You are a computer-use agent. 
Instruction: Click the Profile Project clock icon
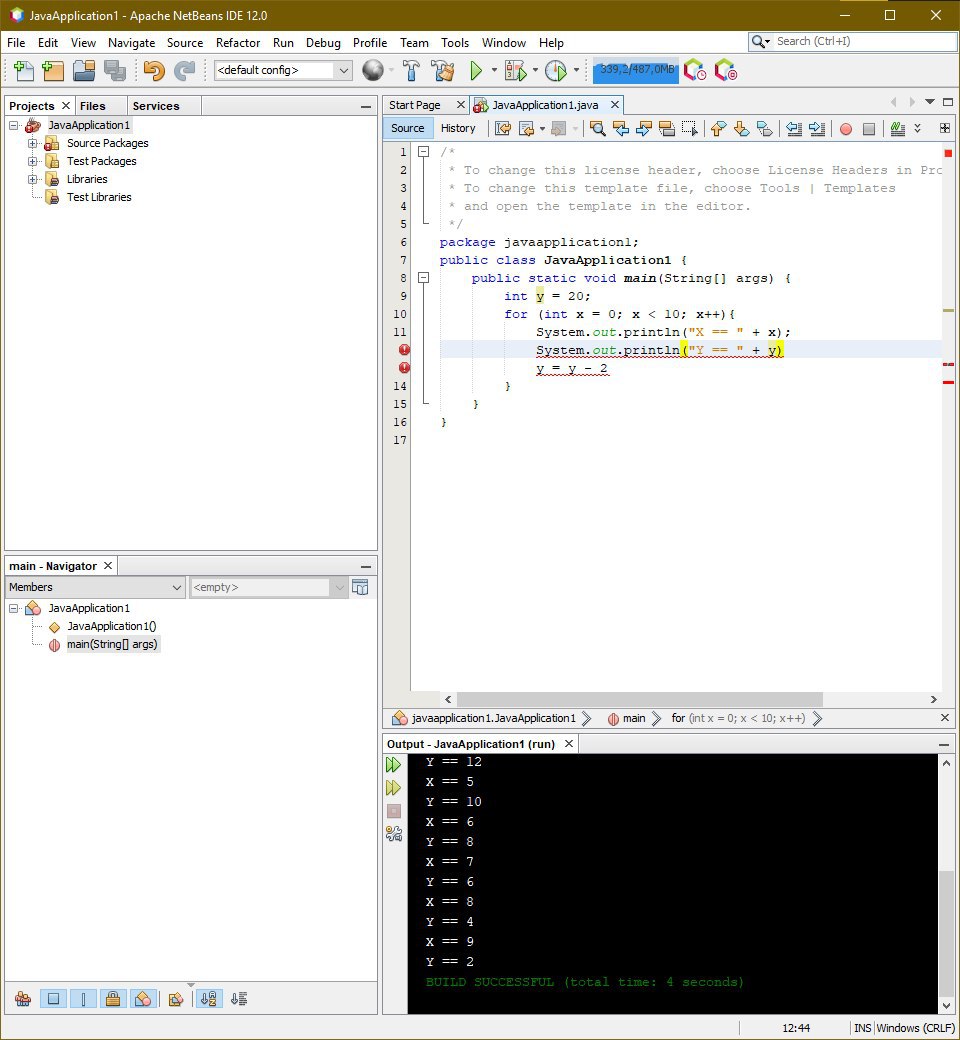pos(556,70)
